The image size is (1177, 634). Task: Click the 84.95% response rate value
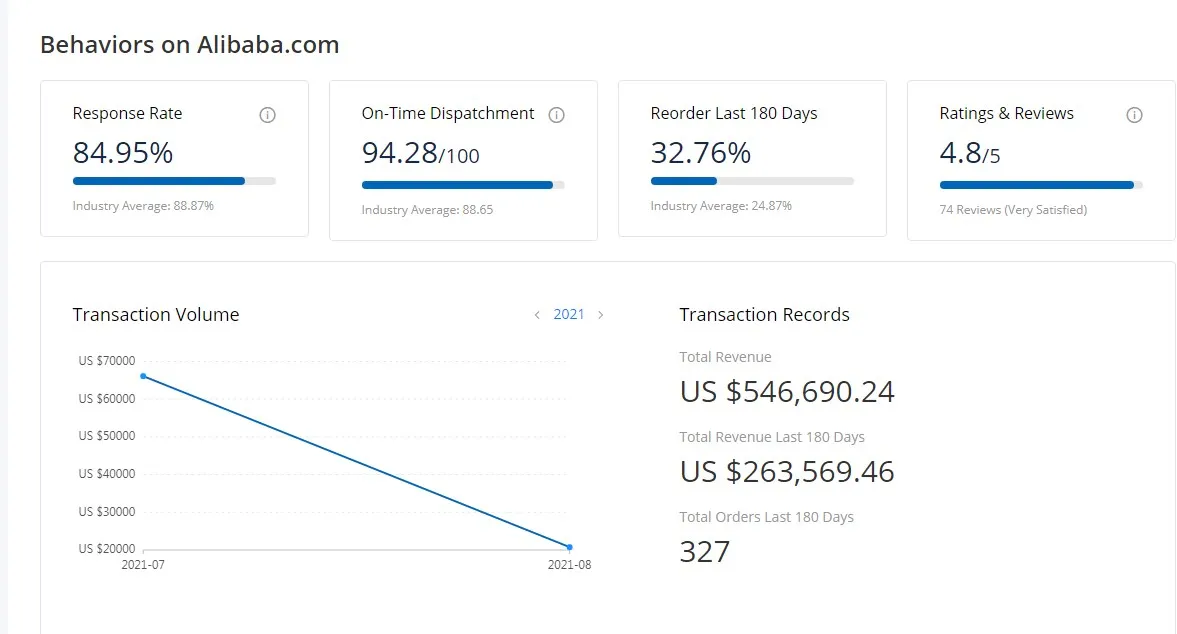123,153
